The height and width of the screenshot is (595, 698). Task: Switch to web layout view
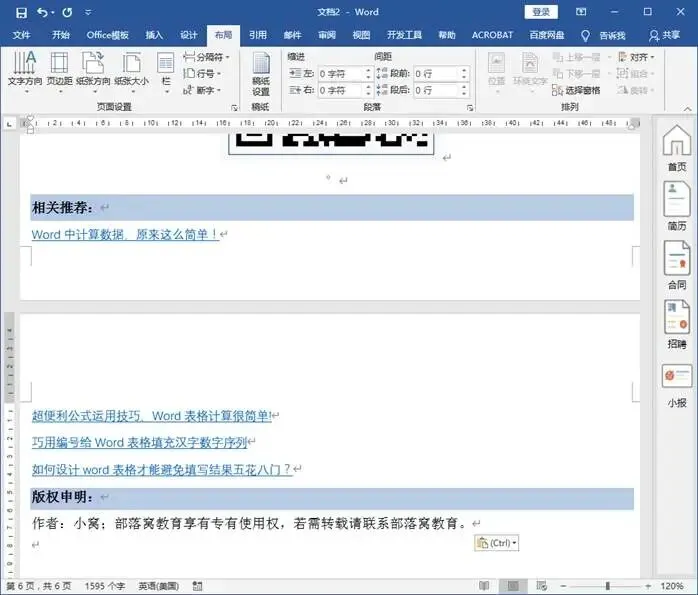tap(541, 586)
